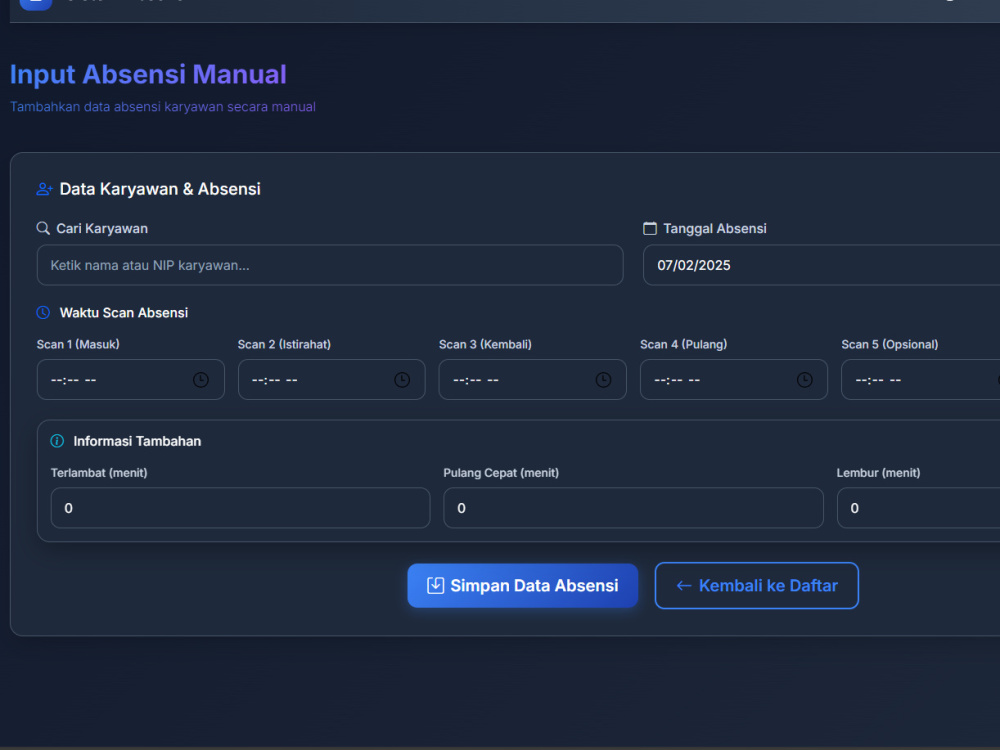Open the Scan 3 (Kembali) clock picker icon
Viewport: 1000px width, 750px height.
603,380
